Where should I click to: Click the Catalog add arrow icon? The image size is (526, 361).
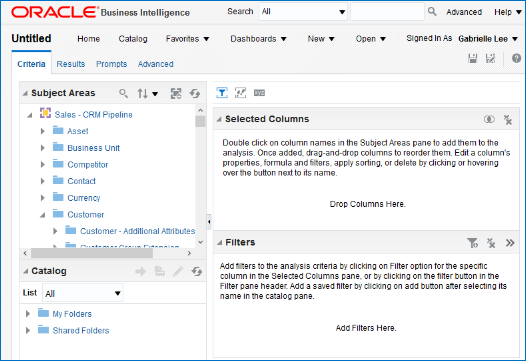coord(141,271)
